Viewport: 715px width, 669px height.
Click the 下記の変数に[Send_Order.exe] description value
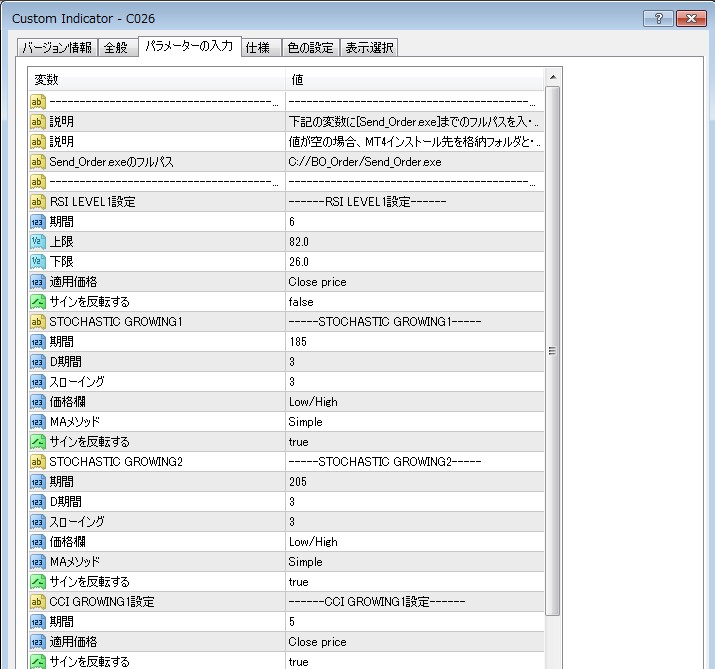point(414,122)
